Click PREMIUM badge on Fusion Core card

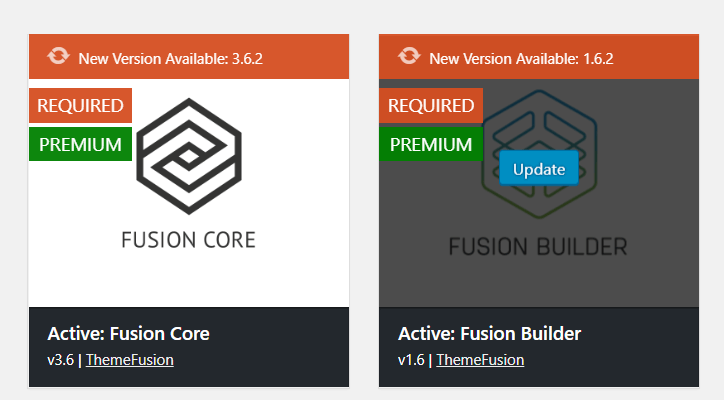[x=80, y=144]
